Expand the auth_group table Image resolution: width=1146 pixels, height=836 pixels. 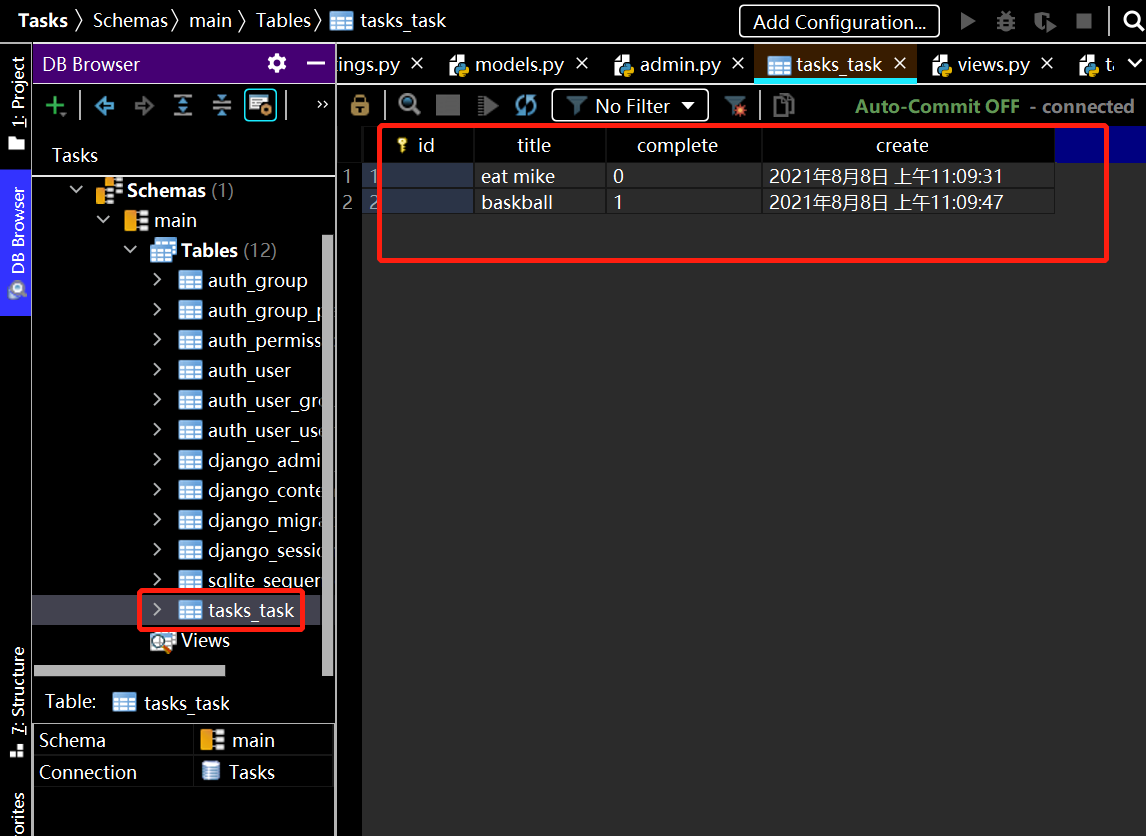(x=156, y=280)
